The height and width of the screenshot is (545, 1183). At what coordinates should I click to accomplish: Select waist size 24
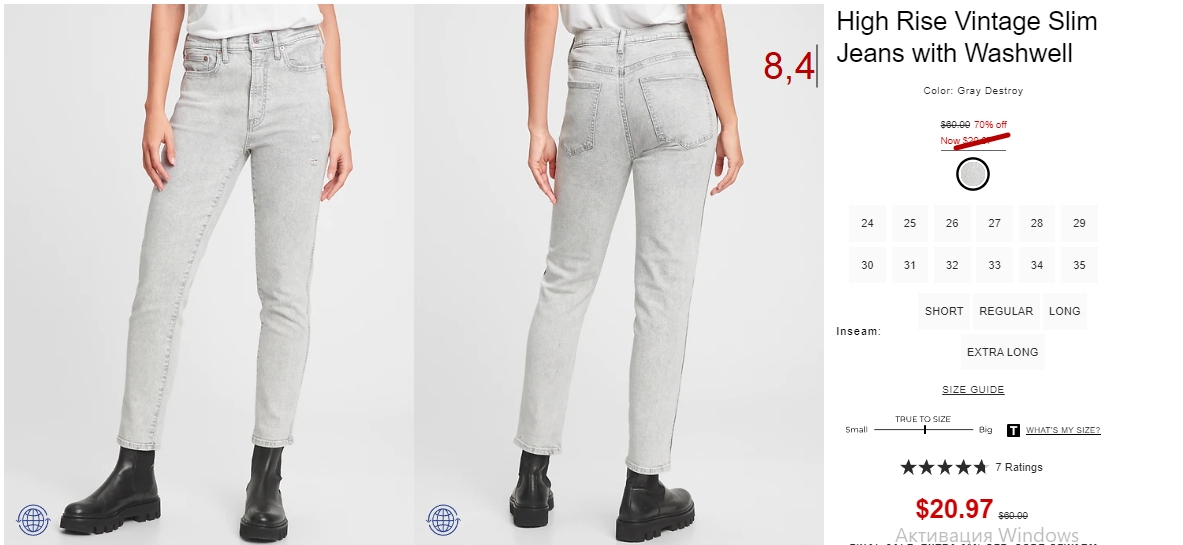pyautogui.click(x=868, y=223)
